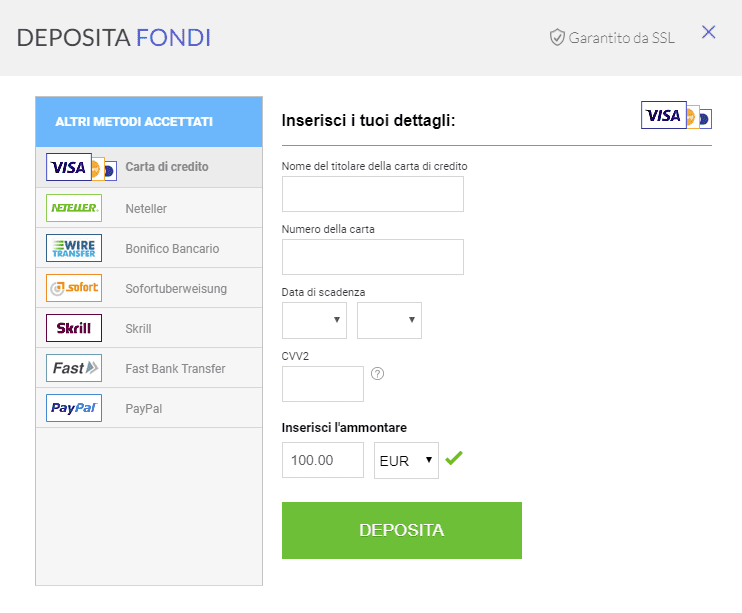Close the Deposita Fondi dialog
This screenshot has height=613, width=742.
pos(708,32)
